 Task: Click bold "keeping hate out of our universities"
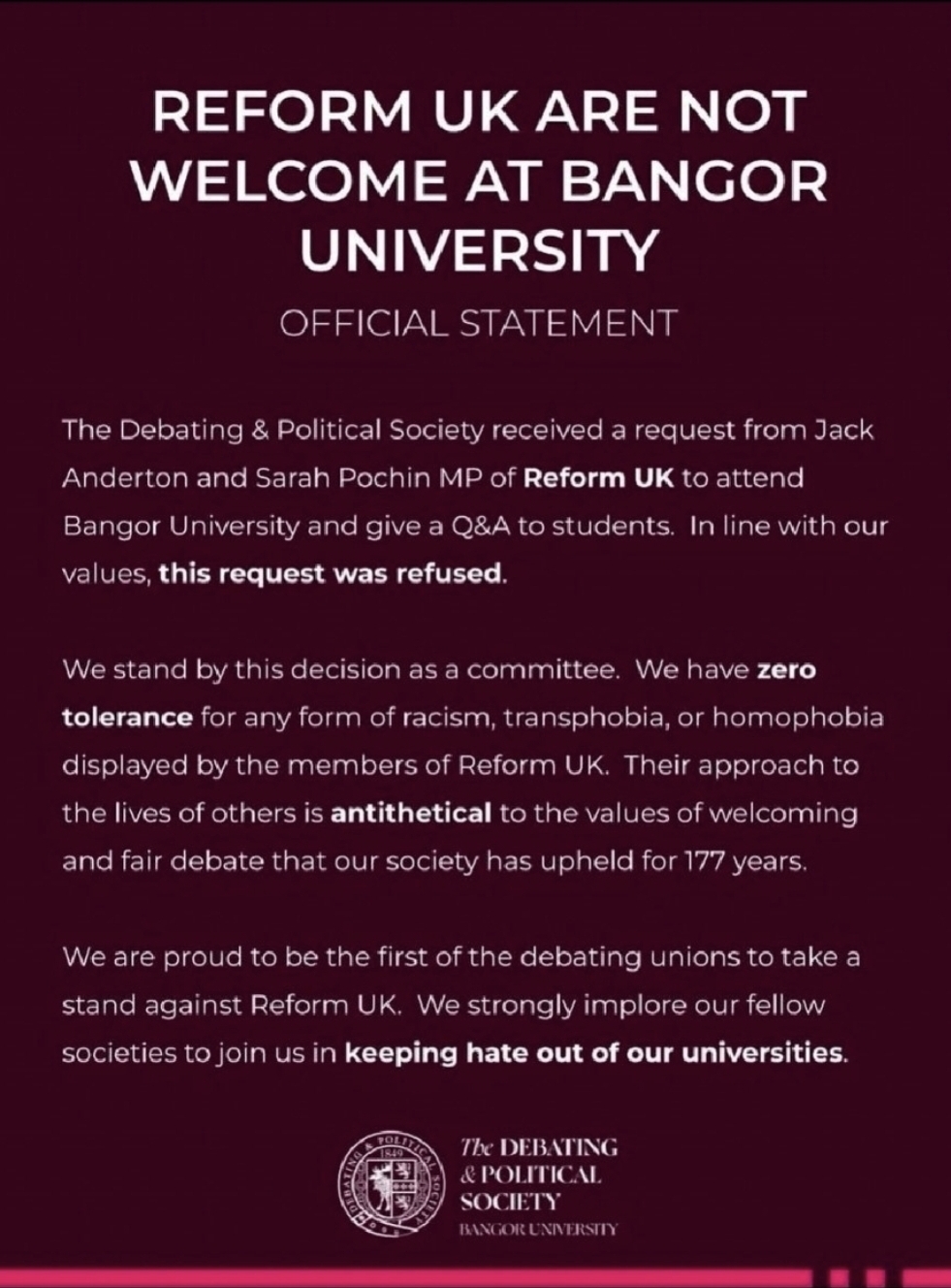point(594,1052)
